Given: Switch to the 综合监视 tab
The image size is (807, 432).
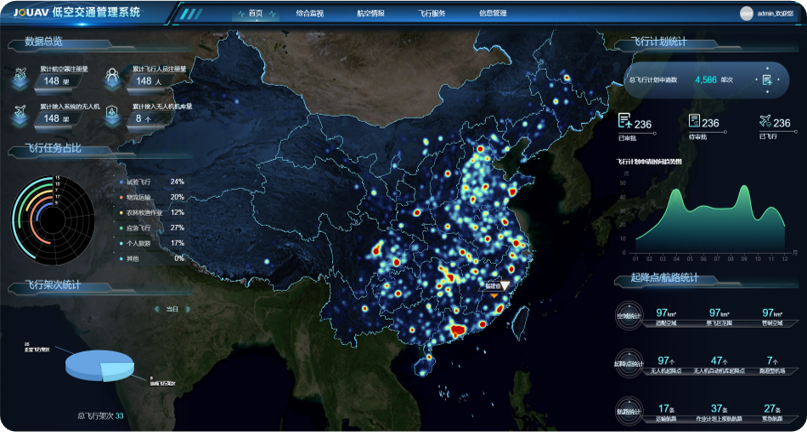Looking at the screenshot, I should (x=310, y=14).
